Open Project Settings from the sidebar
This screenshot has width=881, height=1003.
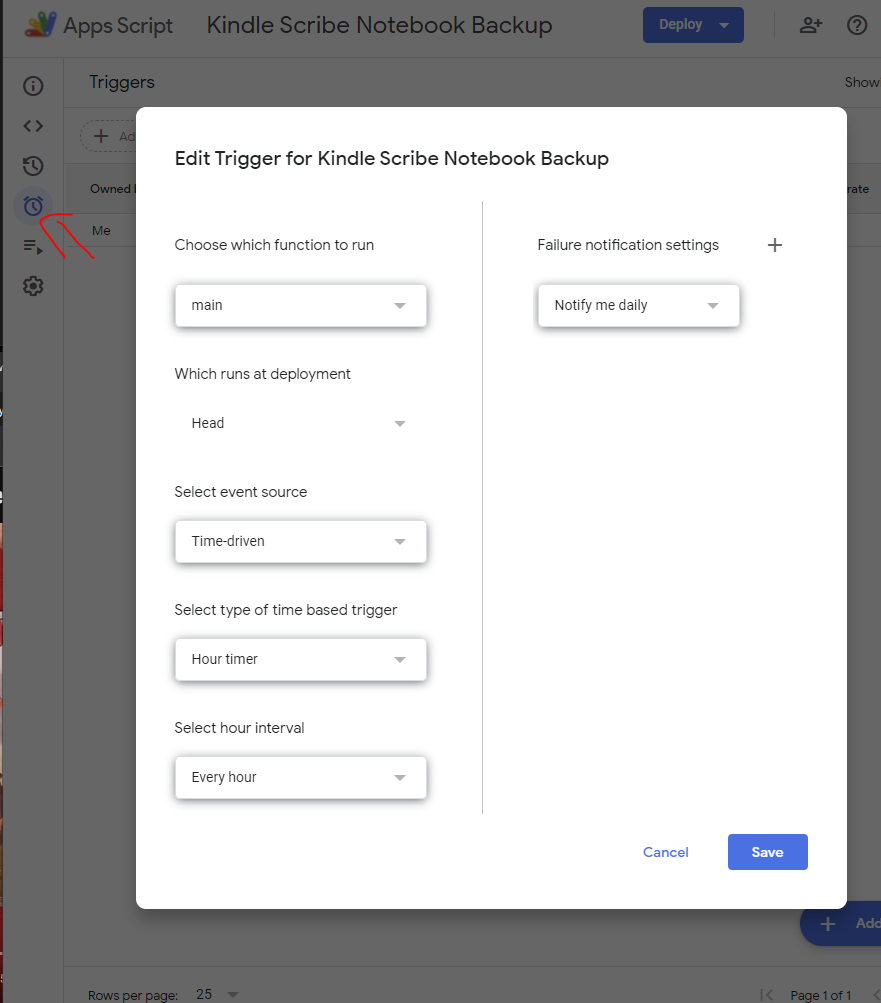point(32,286)
